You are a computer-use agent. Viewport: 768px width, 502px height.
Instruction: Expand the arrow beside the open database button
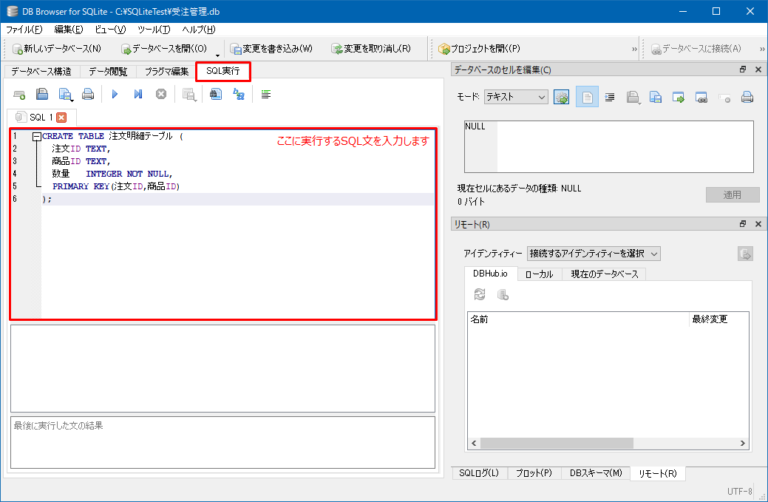[217, 53]
